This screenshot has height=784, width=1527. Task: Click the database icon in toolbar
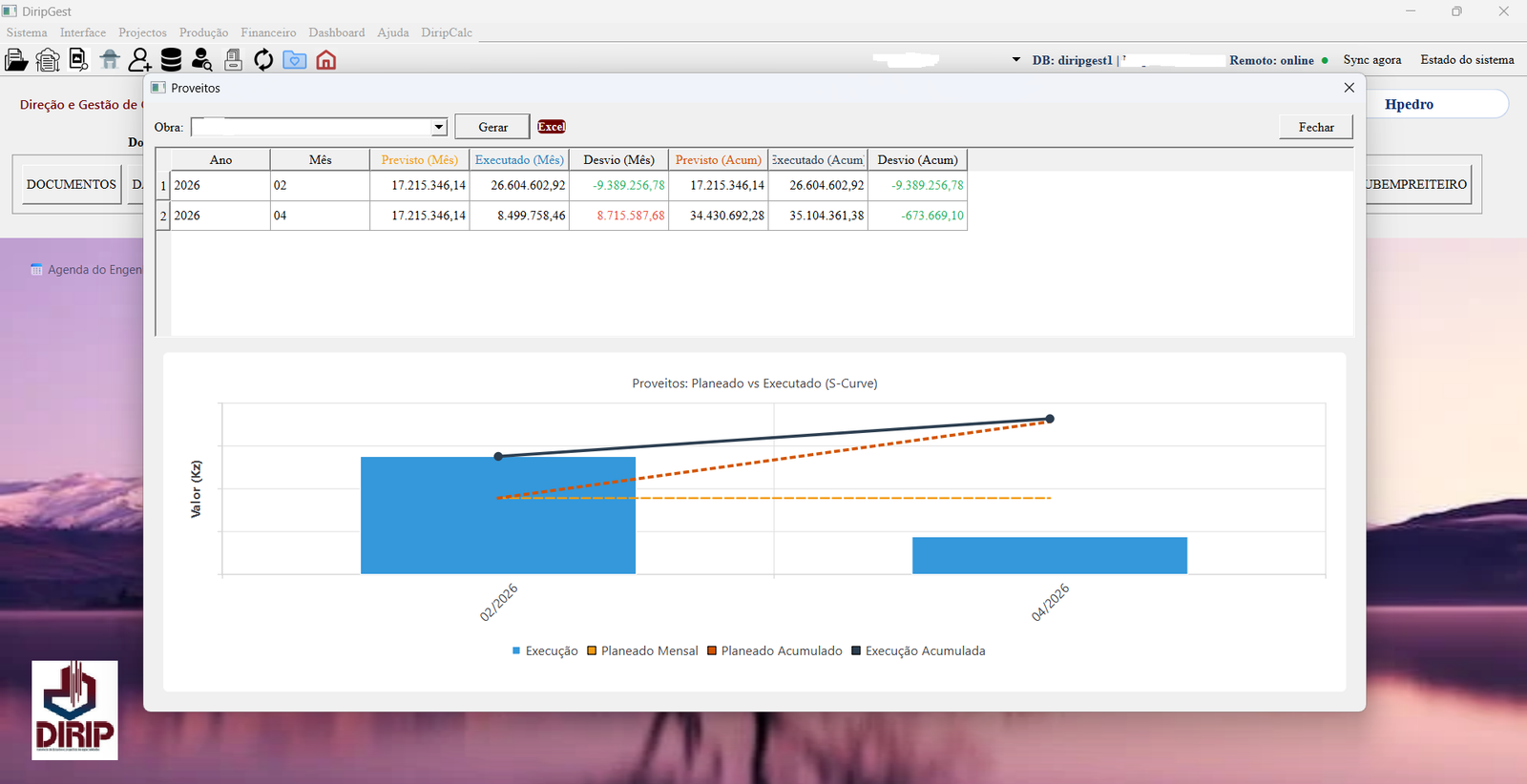(x=171, y=60)
